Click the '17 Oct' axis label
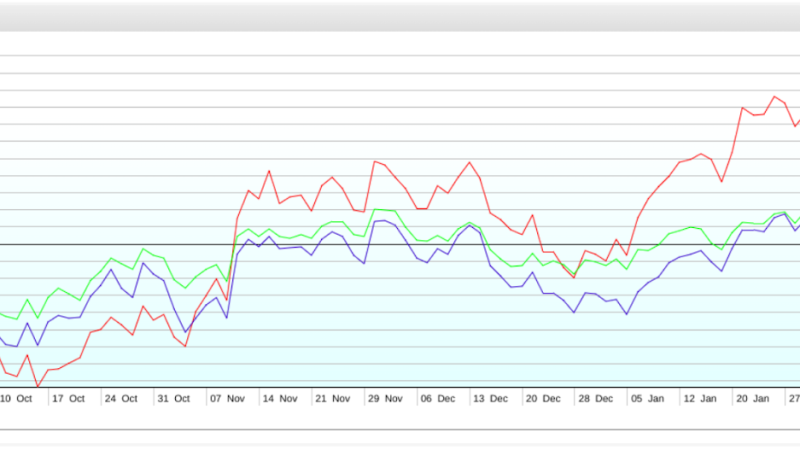 (x=68, y=398)
